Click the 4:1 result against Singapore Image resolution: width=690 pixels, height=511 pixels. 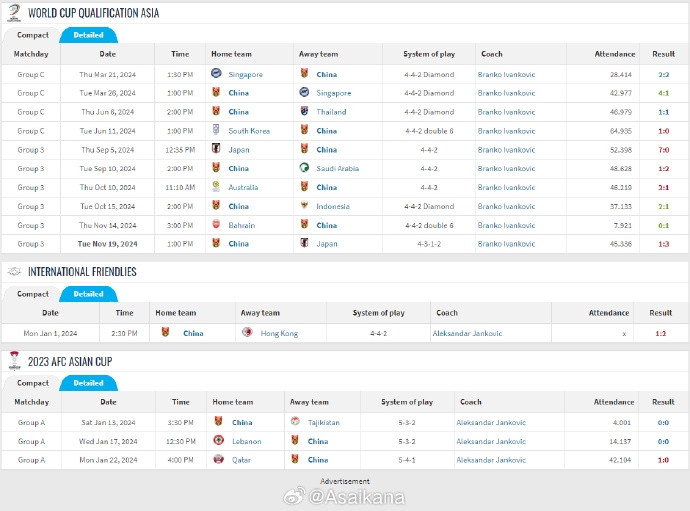[x=664, y=93]
